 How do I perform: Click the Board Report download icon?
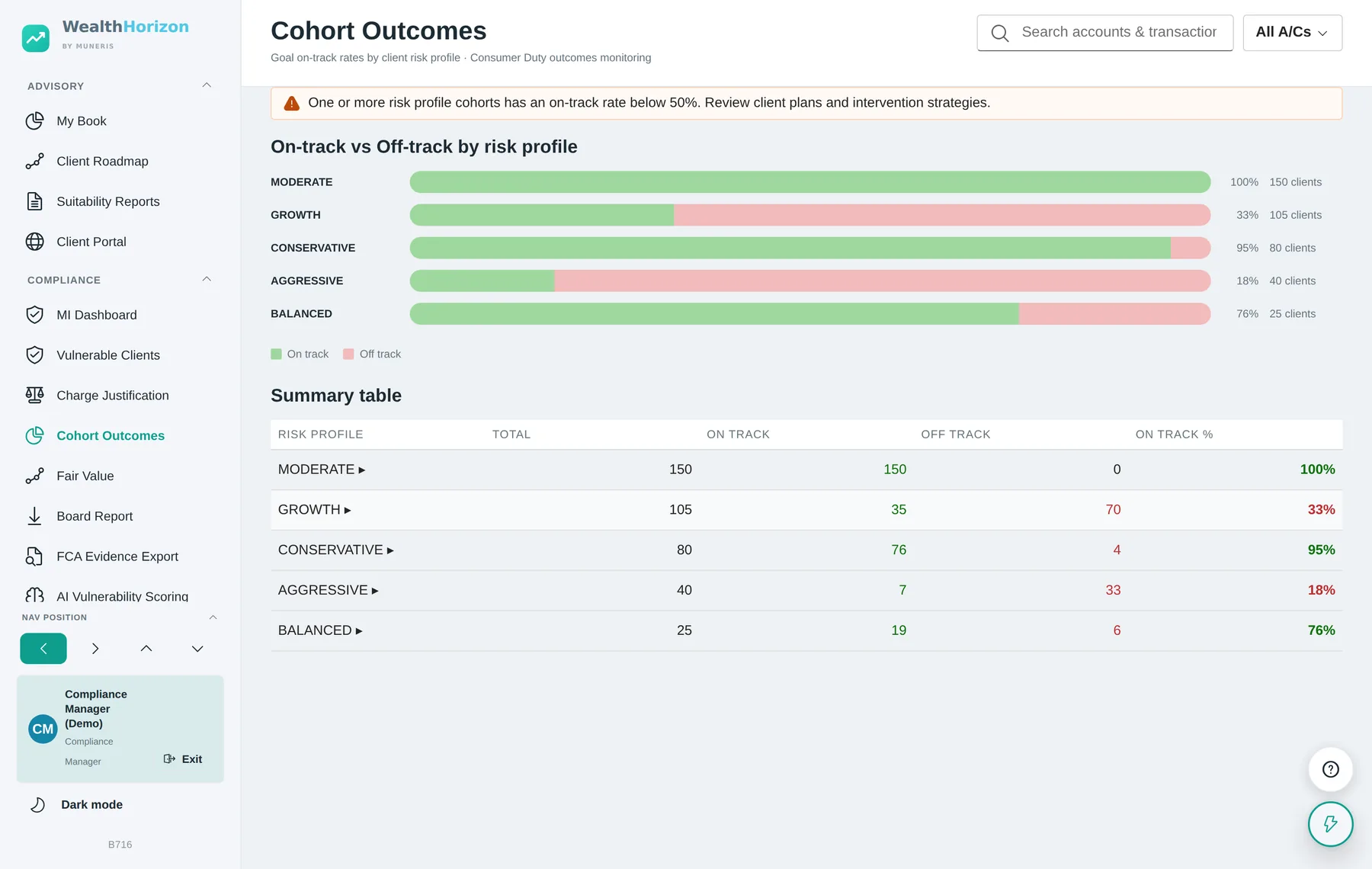pyautogui.click(x=34, y=516)
